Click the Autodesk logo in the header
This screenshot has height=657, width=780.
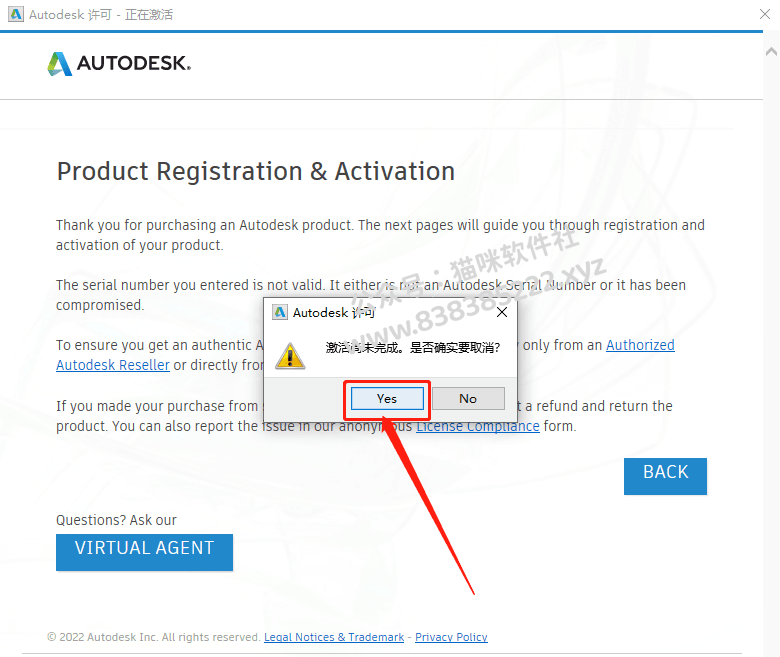[119, 64]
